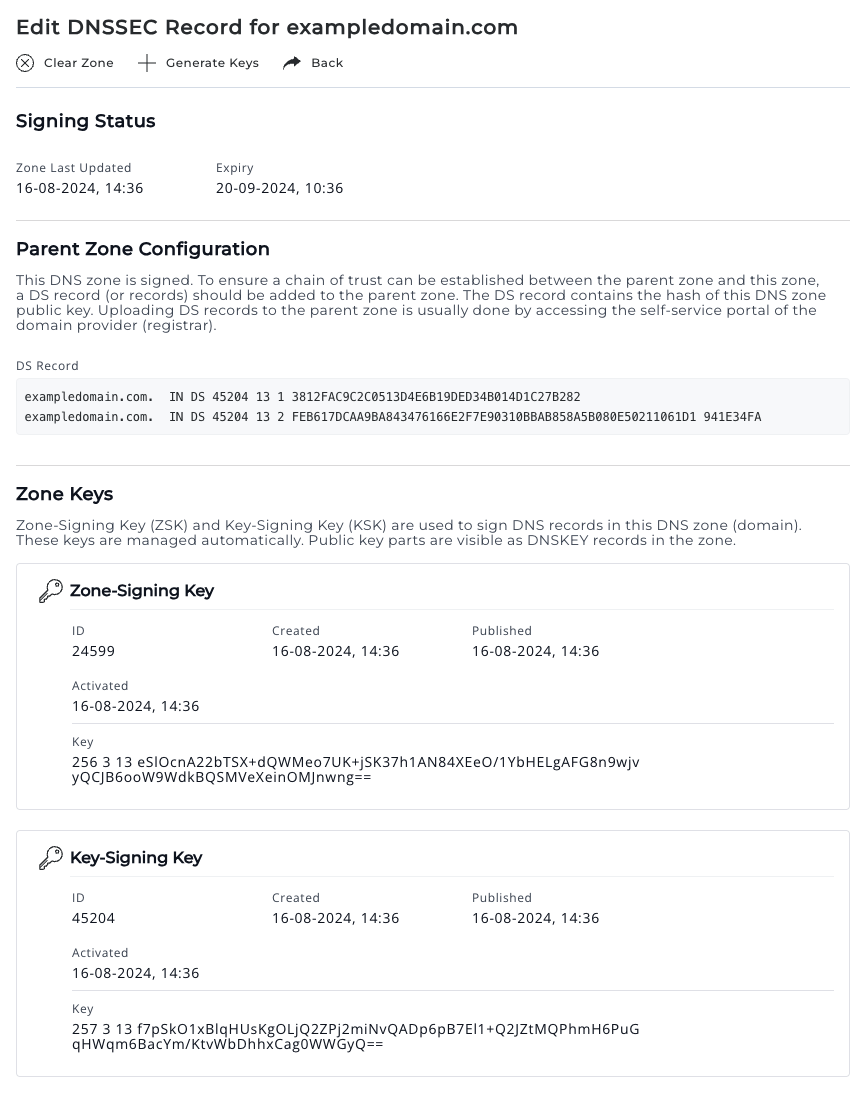The width and height of the screenshot is (868, 1094).
Task: Select the Zone-Signing Key key icon
Action: [x=50, y=590]
